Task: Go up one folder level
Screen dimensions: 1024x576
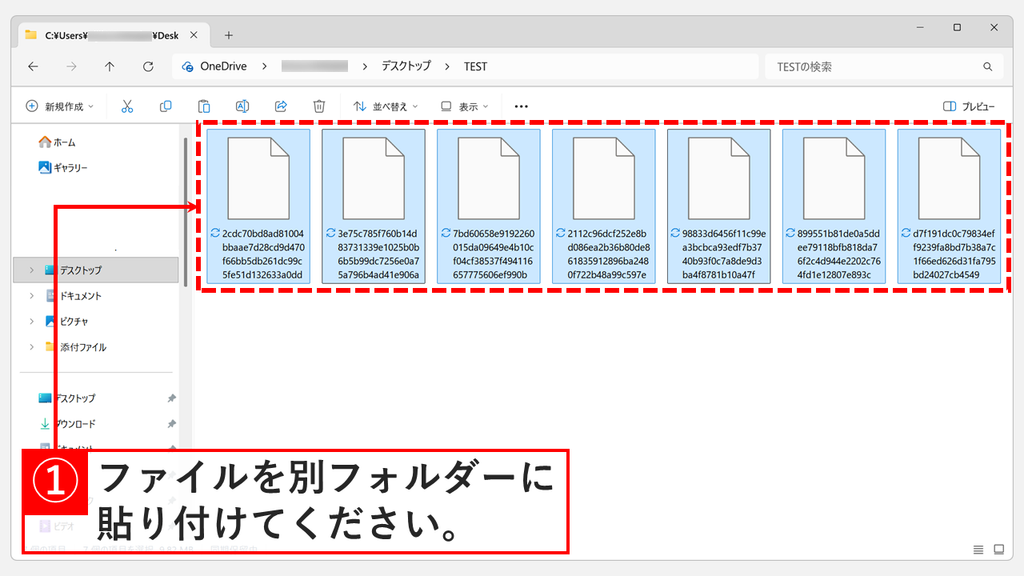Action: pyautogui.click(x=110, y=67)
